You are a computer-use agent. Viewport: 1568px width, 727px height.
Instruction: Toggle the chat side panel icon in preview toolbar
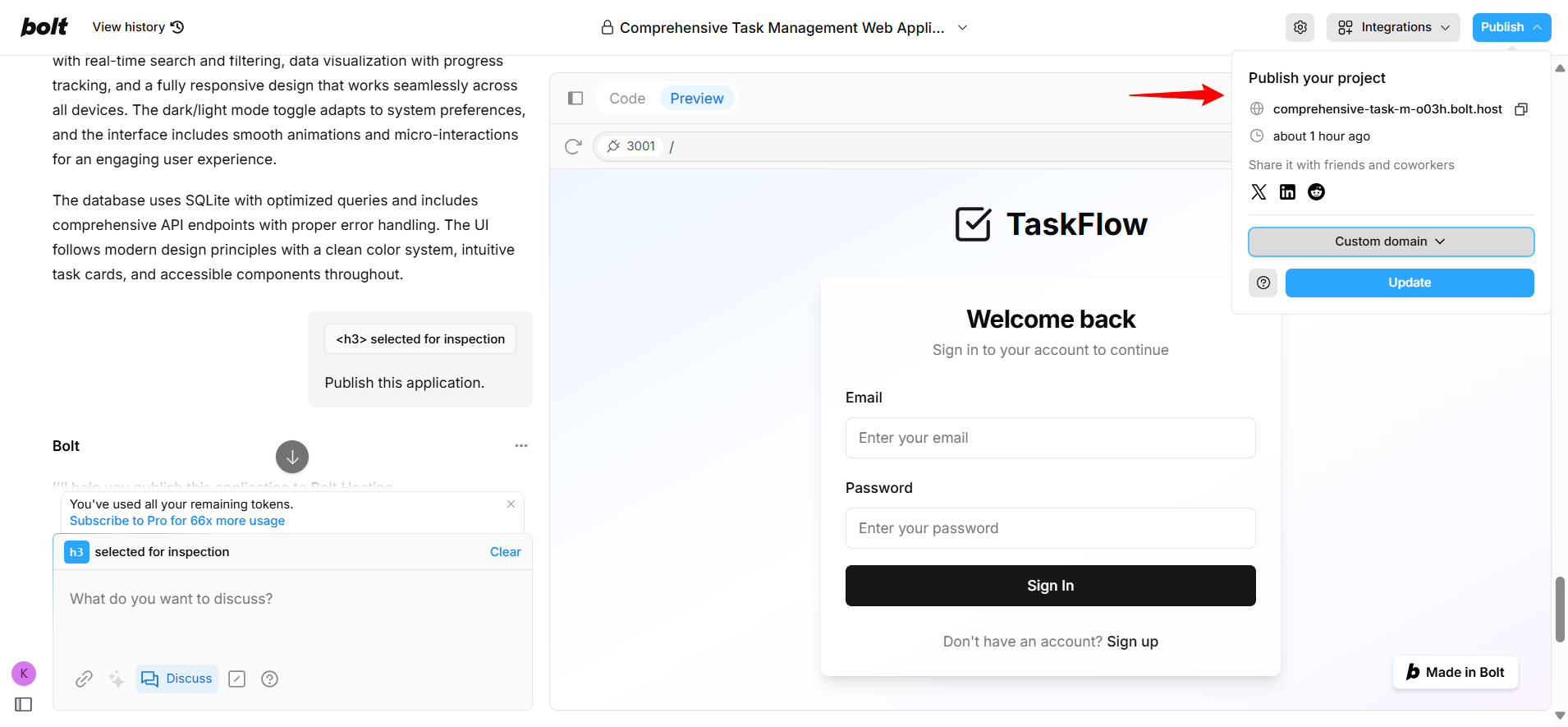pos(575,99)
